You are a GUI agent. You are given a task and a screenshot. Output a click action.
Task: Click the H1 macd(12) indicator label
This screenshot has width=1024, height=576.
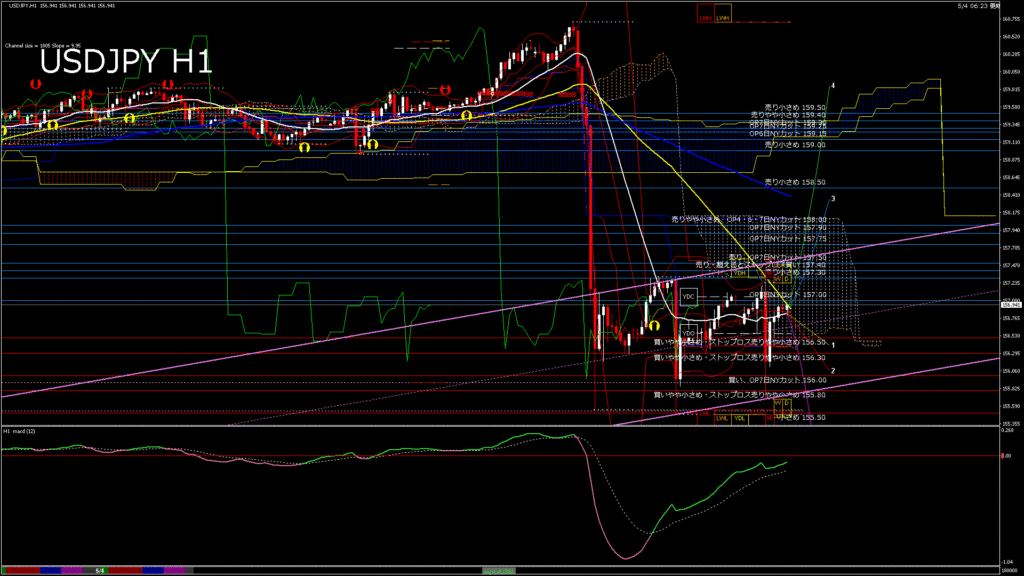[x=20, y=431]
